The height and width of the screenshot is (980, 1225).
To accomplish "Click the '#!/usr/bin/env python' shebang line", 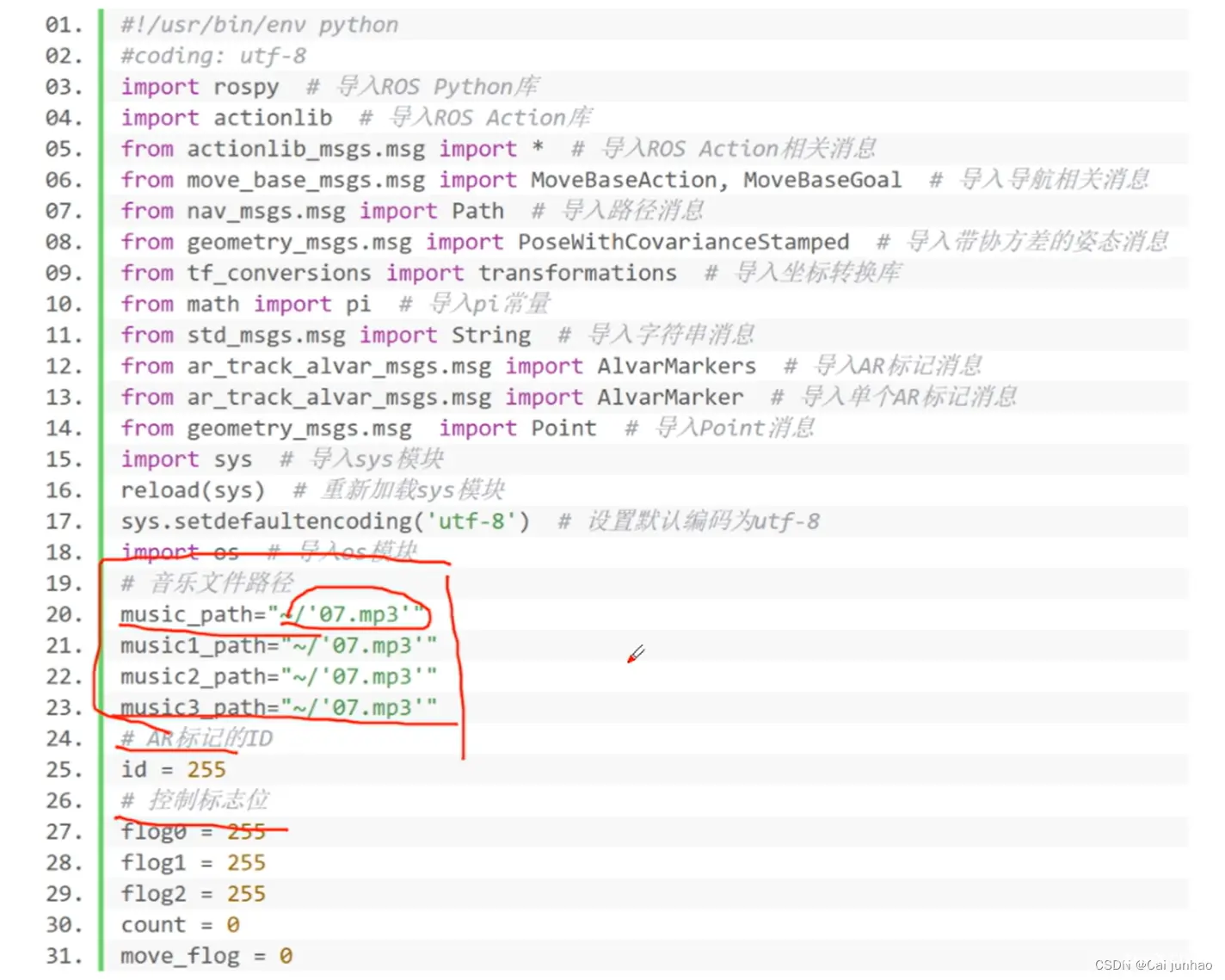I will coord(259,25).
